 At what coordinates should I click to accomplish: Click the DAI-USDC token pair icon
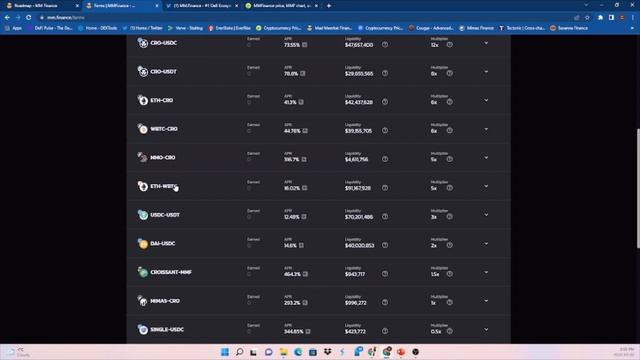coord(142,243)
